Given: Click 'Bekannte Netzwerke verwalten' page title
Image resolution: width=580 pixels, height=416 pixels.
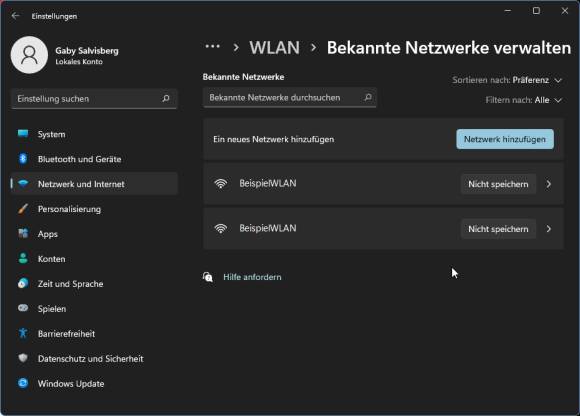Looking at the screenshot, I should (449, 48).
